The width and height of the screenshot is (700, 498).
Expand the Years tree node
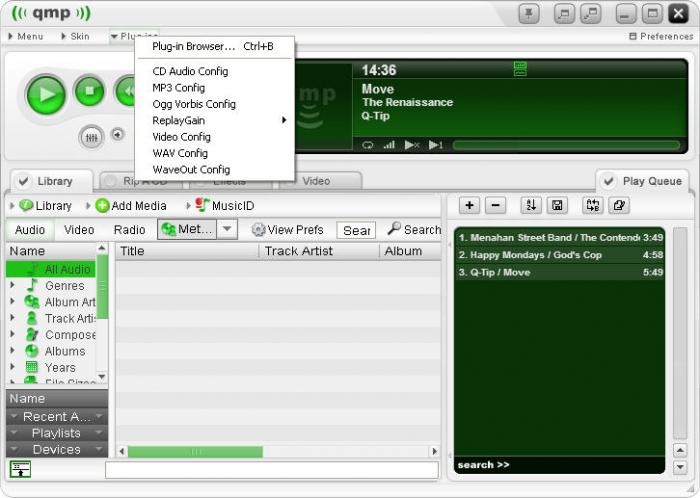(12, 367)
